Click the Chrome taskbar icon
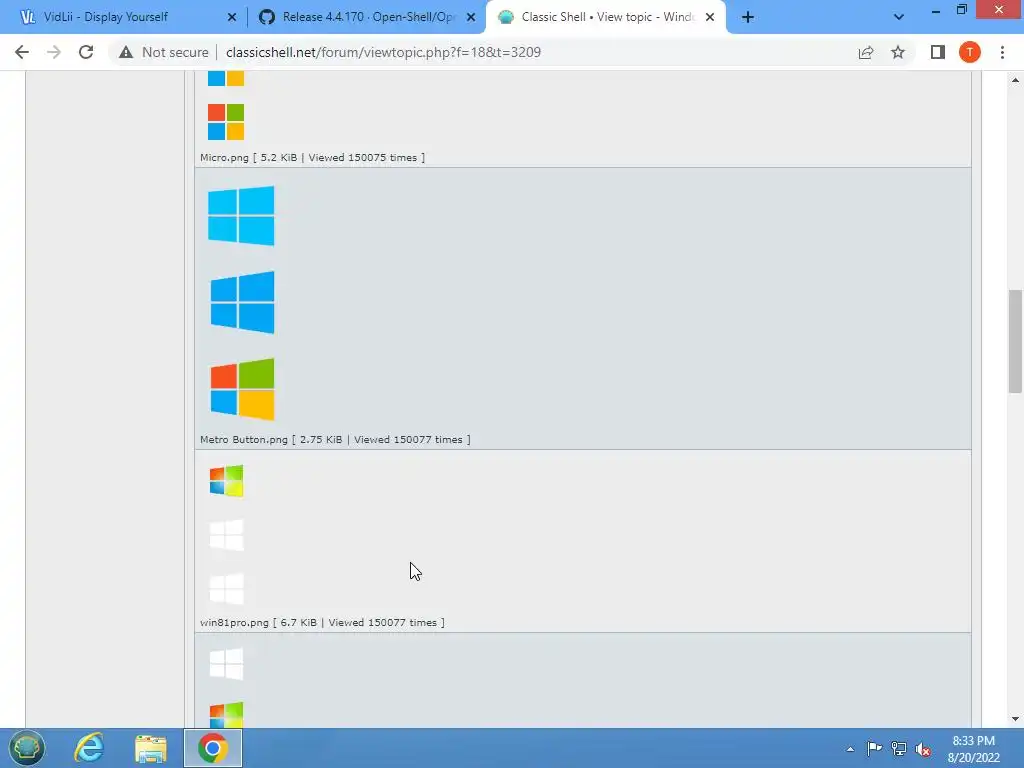 tap(213, 748)
